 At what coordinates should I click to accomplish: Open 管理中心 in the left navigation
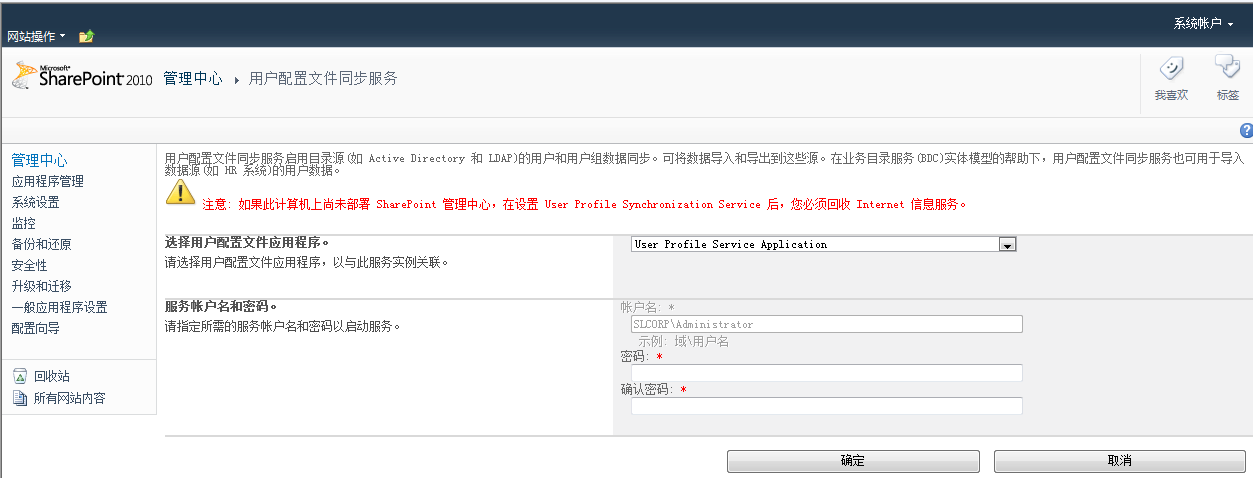[x=40, y=160]
